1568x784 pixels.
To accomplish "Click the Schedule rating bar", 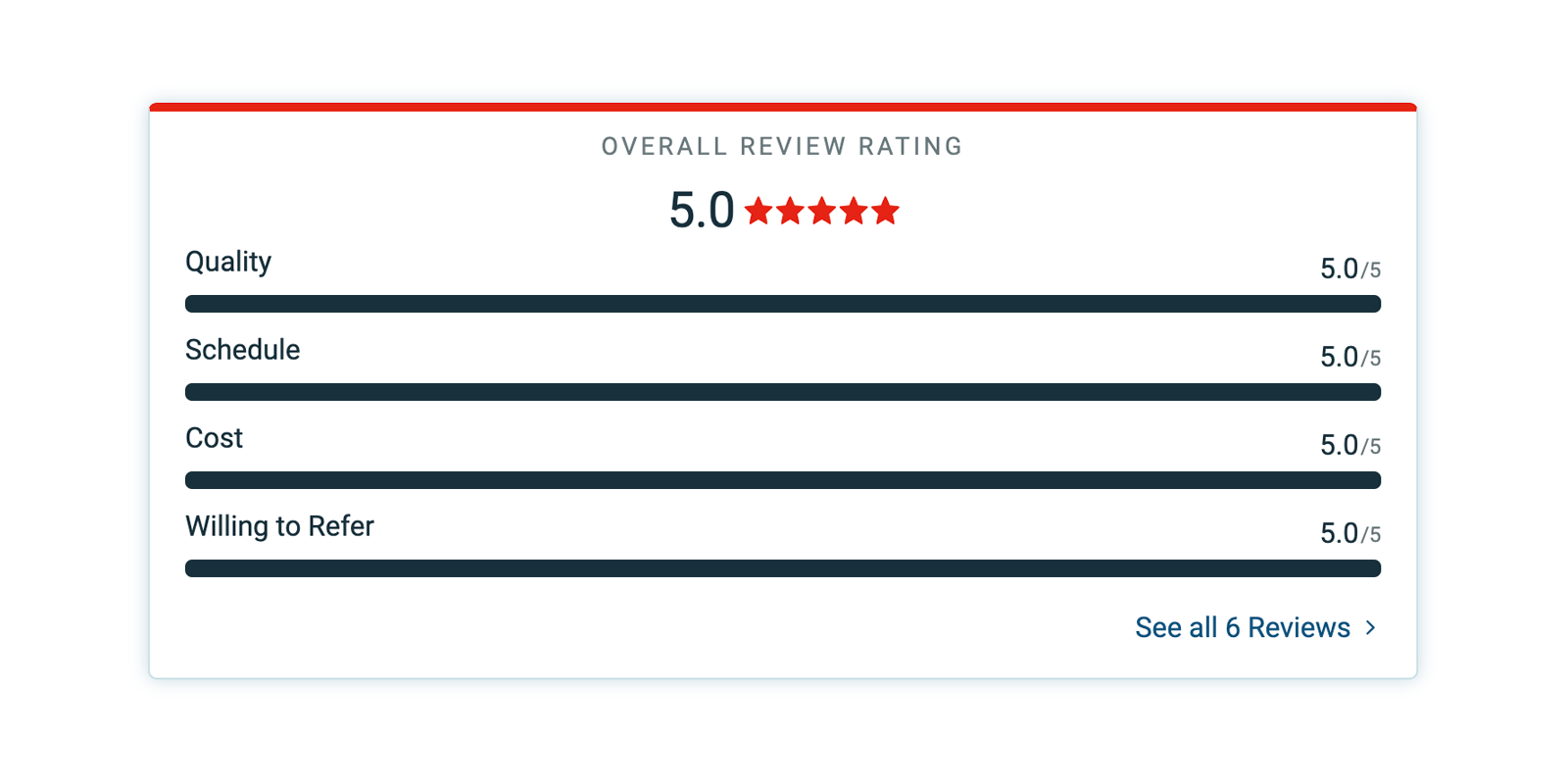I will [x=782, y=392].
